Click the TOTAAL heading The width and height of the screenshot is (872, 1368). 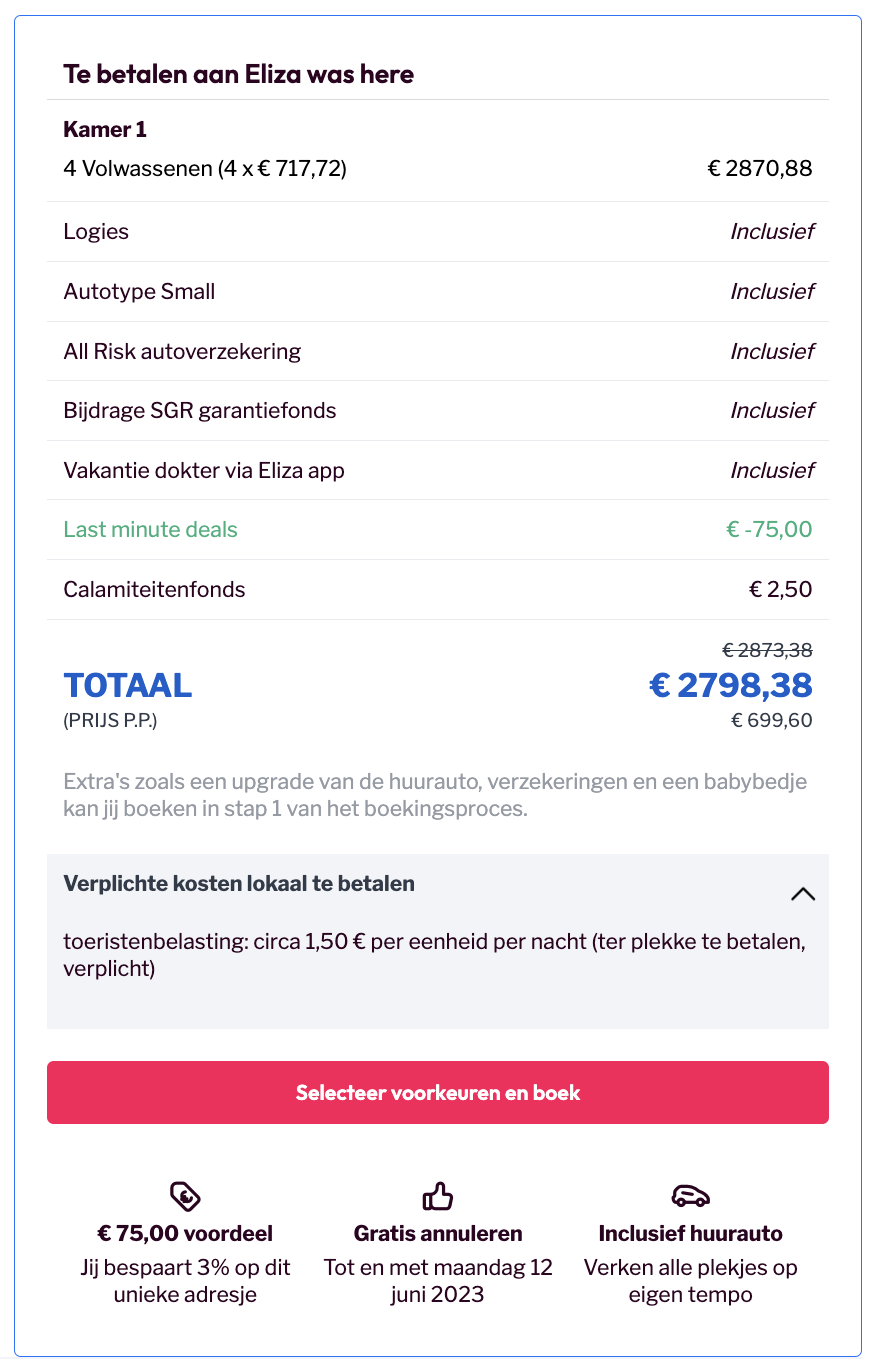128,685
